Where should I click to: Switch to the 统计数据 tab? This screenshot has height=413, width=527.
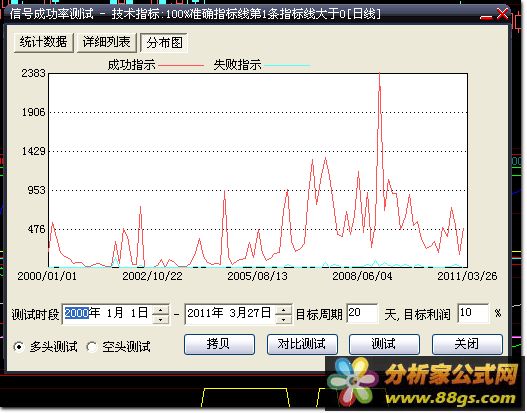43,42
